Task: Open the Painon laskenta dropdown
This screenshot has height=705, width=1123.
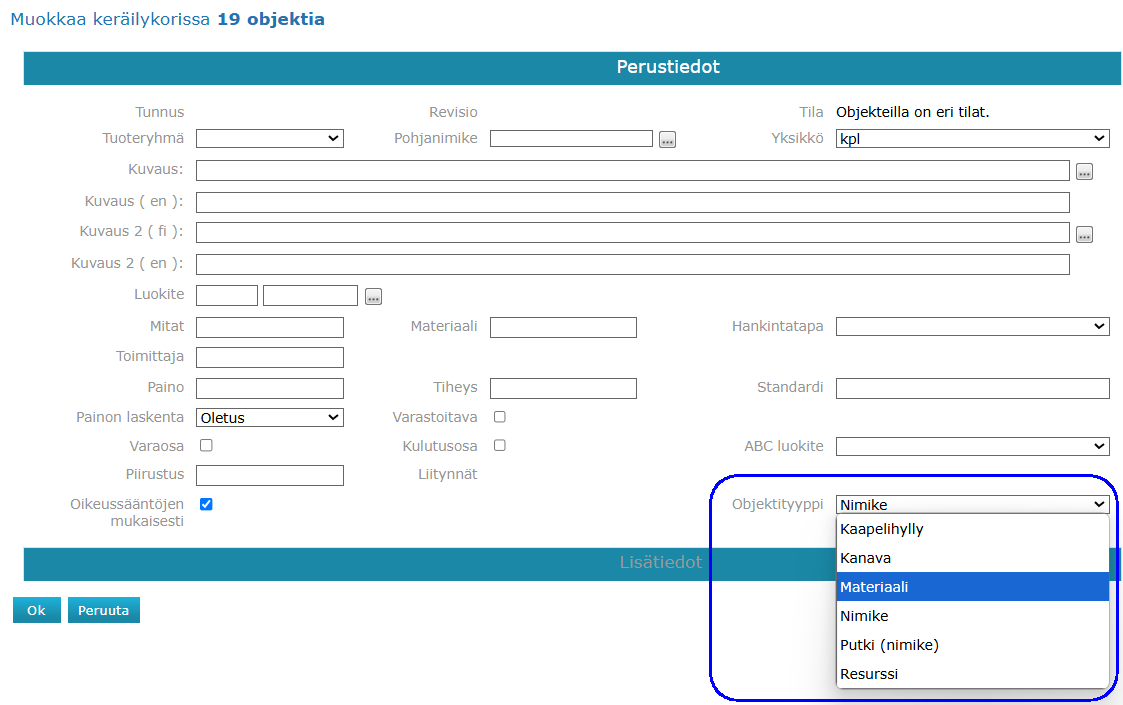Action: (270, 417)
